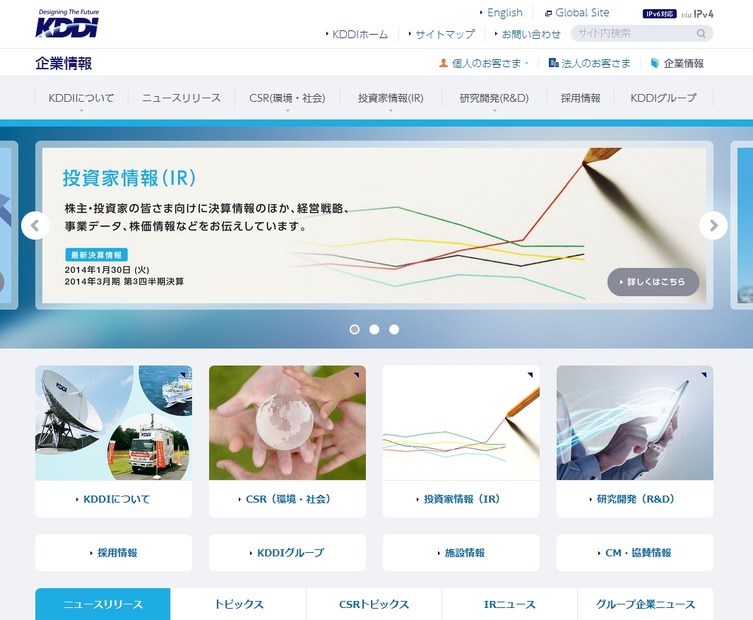
Task: Click the 企業情報 page heading
Action: 63,63
